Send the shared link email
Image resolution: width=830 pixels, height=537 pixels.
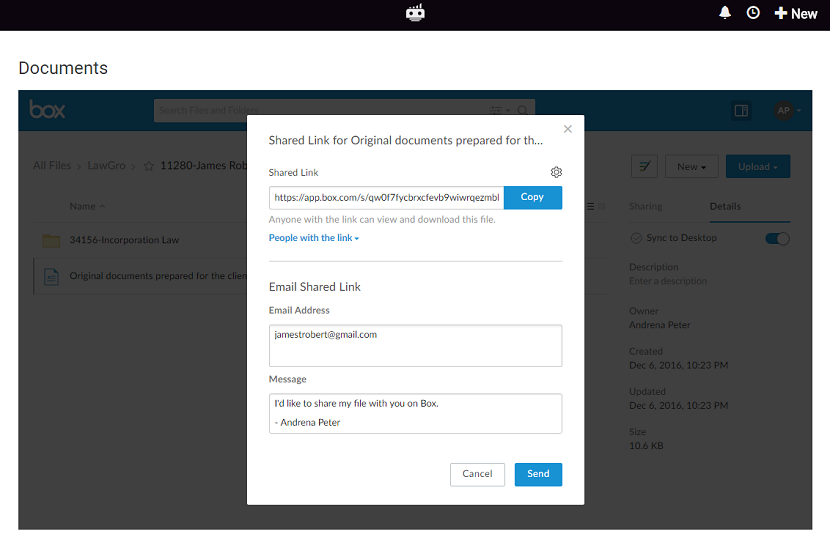(x=538, y=474)
